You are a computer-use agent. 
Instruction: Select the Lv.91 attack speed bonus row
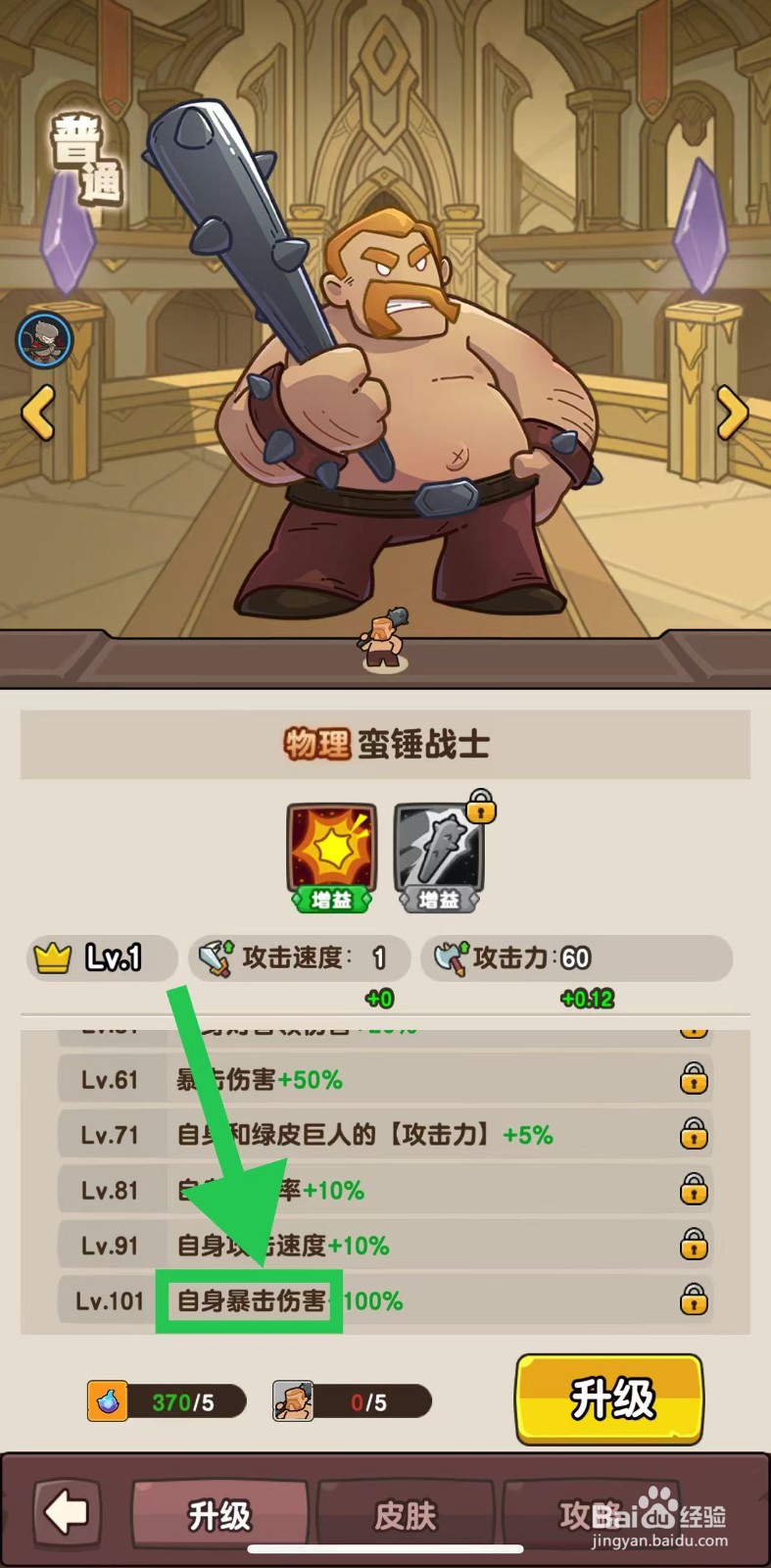click(x=385, y=1245)
